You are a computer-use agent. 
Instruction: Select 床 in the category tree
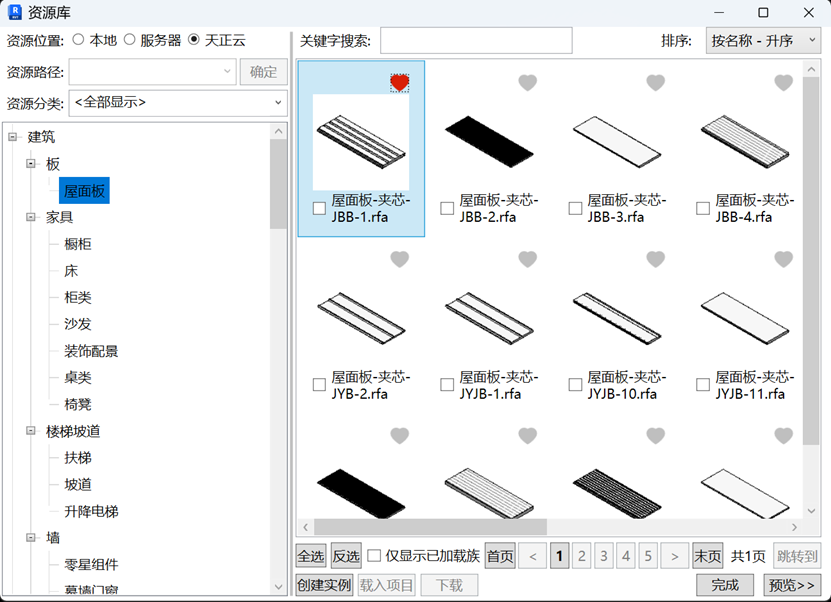[71, 271]
